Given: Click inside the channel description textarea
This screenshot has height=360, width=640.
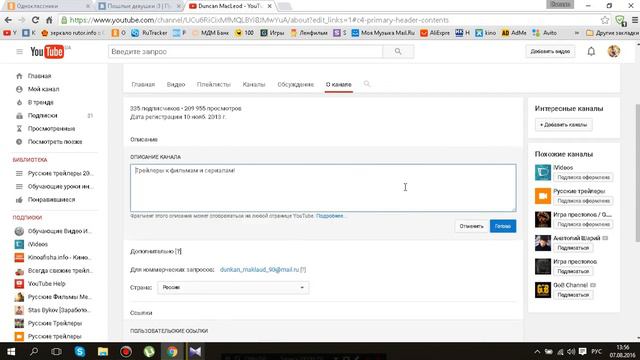Looking at the screenshot, I should (323, 188).
